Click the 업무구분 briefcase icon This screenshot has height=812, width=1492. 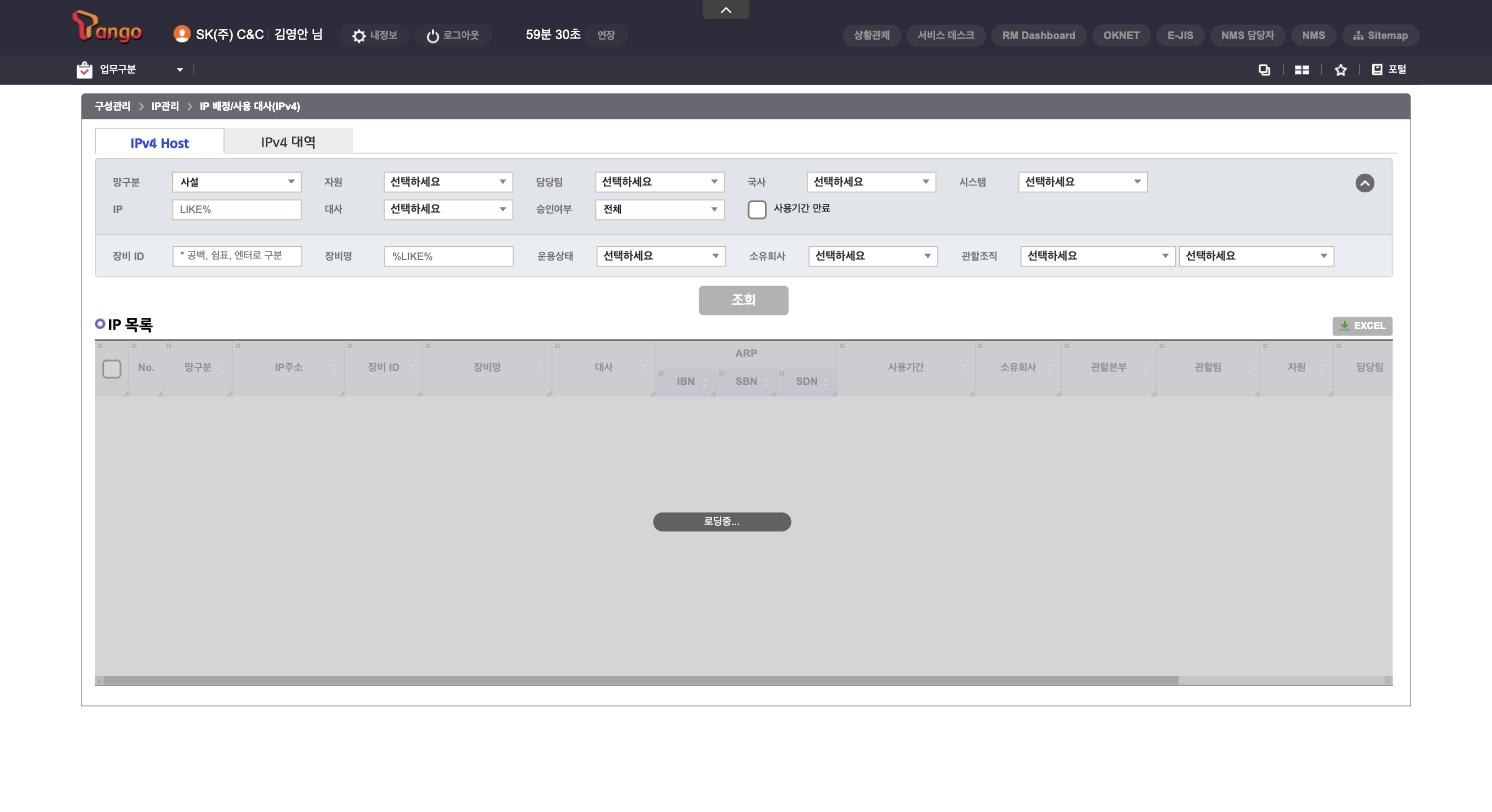pyautogui.click(x=85, y=70)
